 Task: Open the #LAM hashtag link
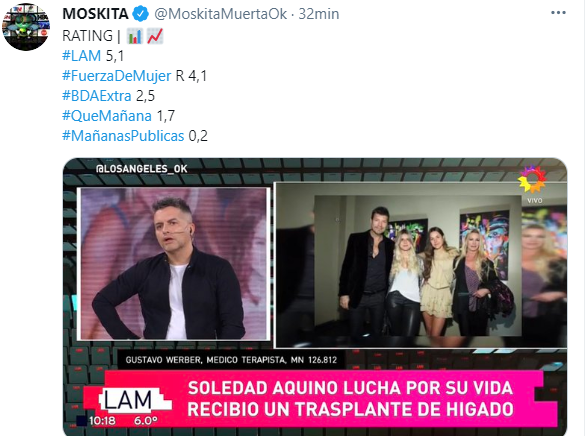coord(81,56)
